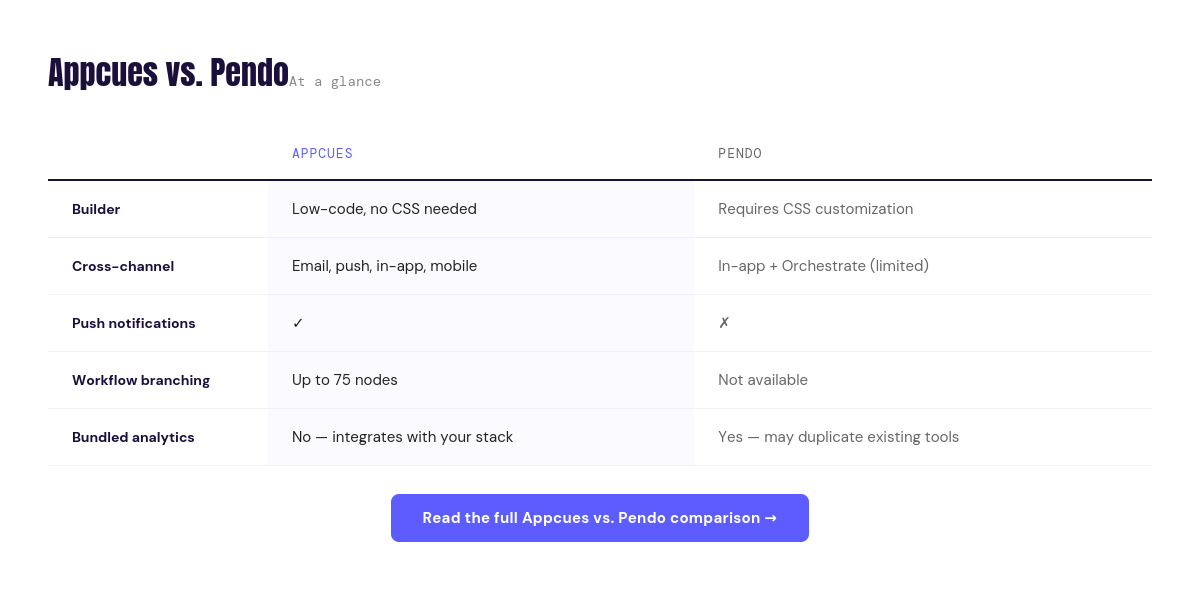Click the 'At a glance' subtitle text
The image size is (1200, 590).
[335, 82]
